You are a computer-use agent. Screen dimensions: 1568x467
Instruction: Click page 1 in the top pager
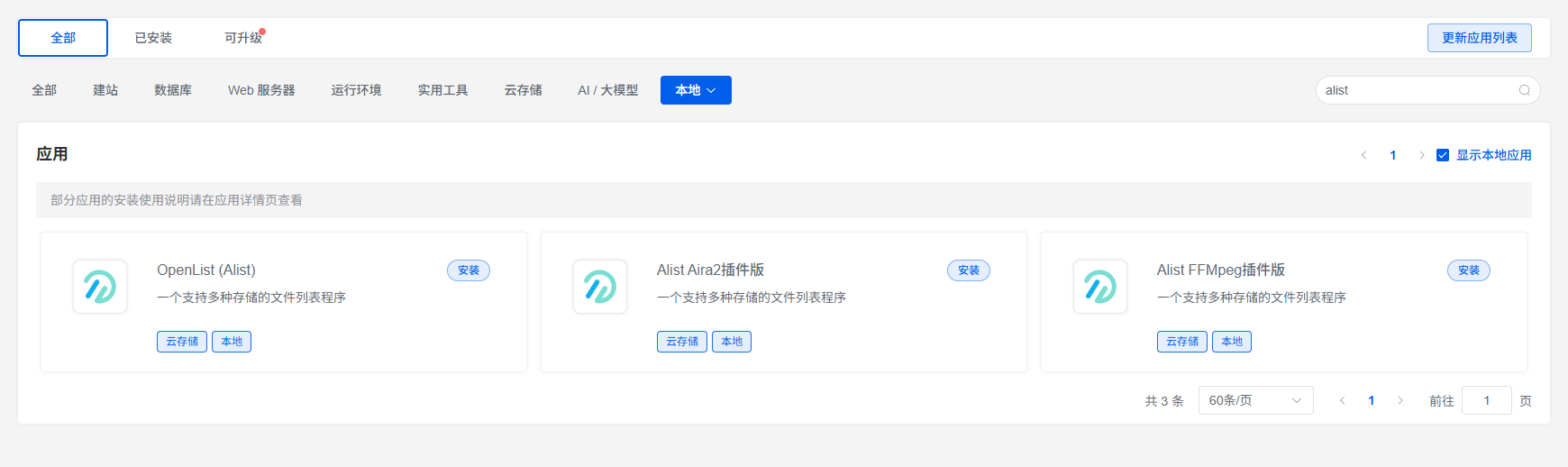[x=1393, y=155]
